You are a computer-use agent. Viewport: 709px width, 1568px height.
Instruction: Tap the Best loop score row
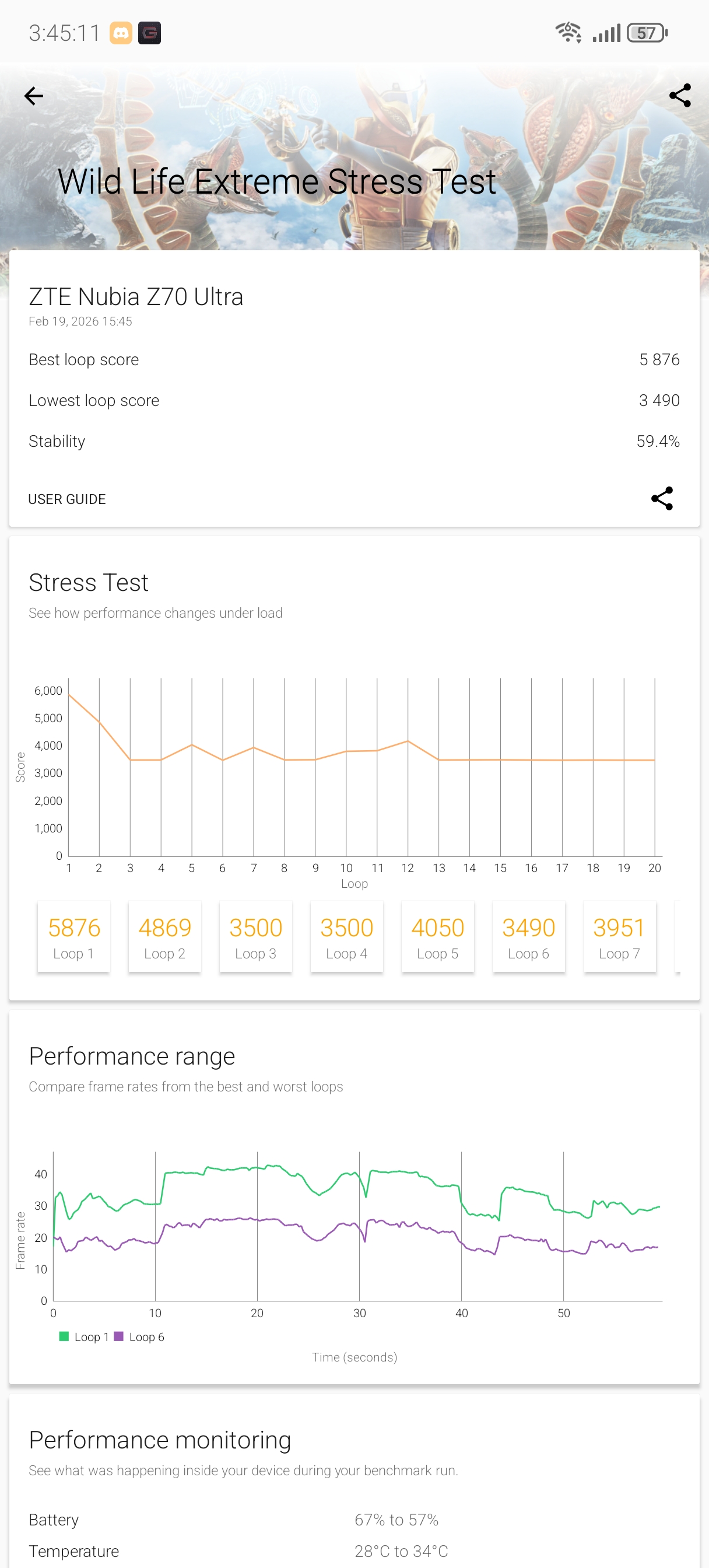click(x=354, y=360)
